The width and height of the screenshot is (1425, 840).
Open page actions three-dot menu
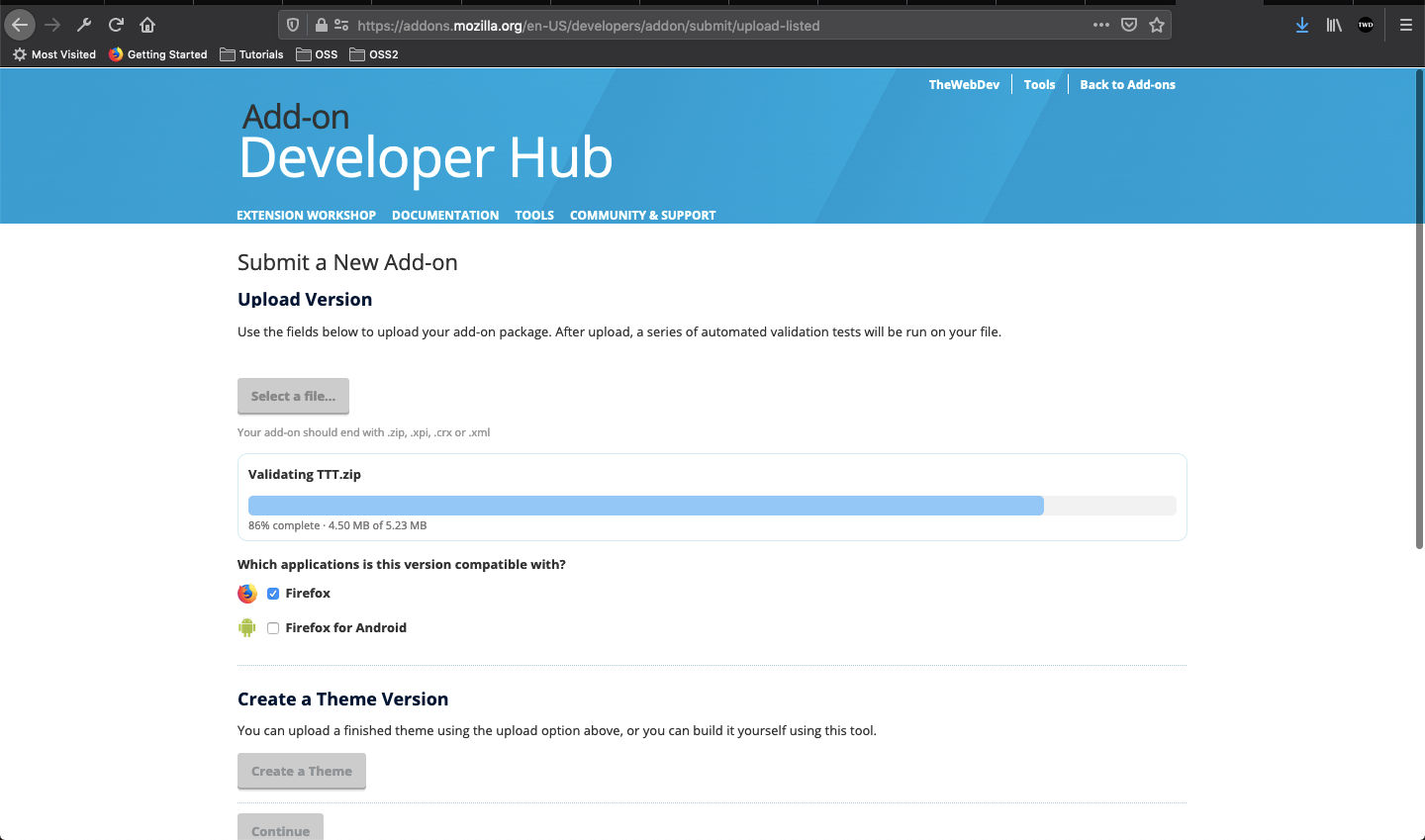coord(1101,25)
